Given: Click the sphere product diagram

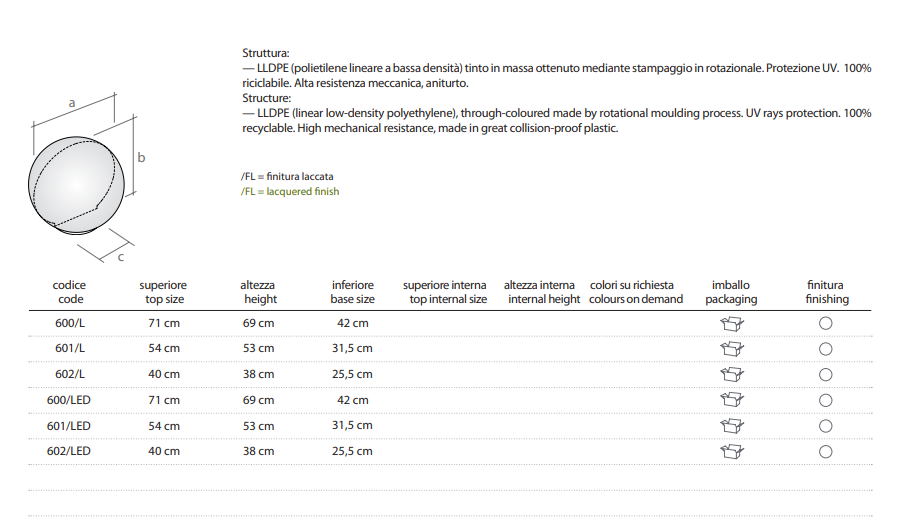Looking at the screenshot, I should click(77, 180).
